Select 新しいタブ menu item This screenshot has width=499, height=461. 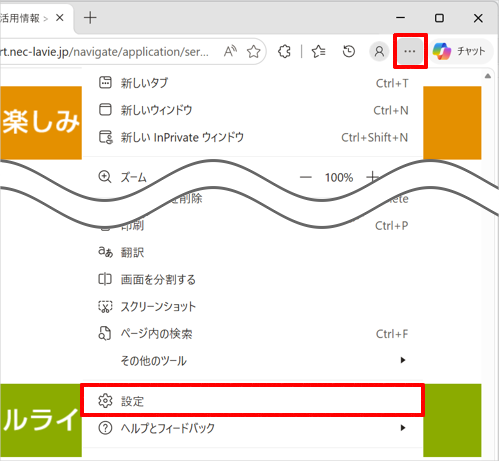click(x=253, y=83)
